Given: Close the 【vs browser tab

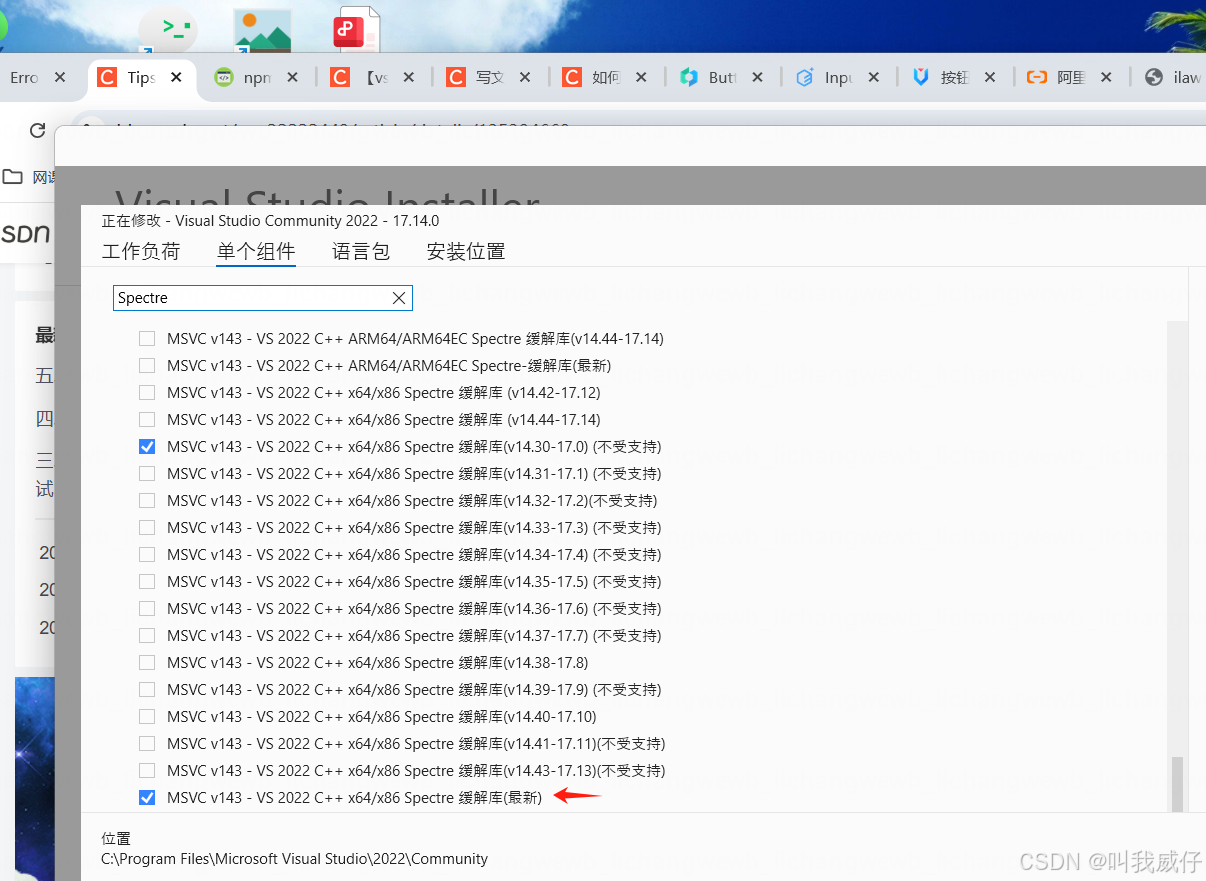Looking at the screenshot, I should click(x=409, y=77).
